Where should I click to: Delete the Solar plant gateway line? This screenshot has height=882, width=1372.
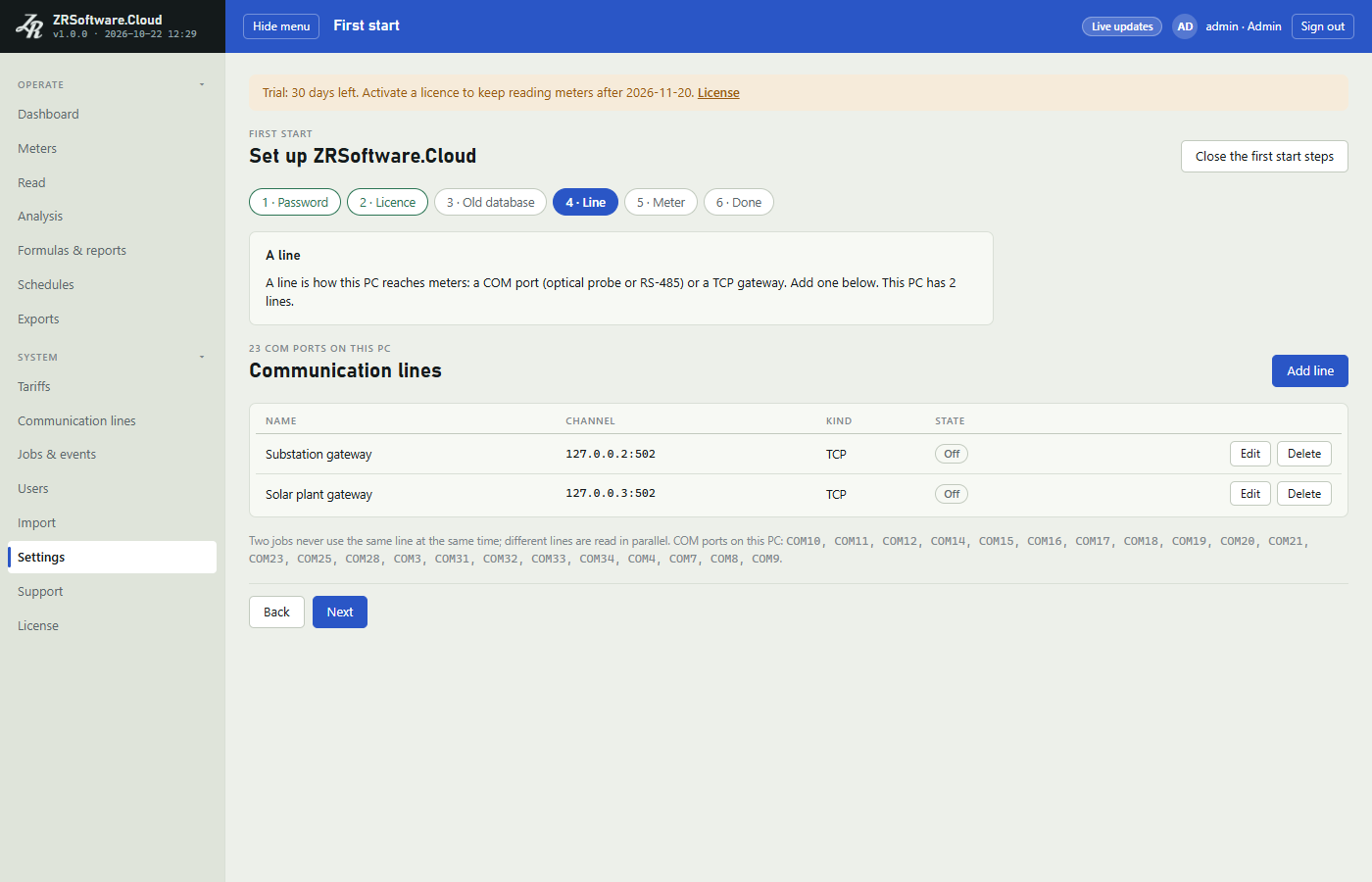click(x=1304, y=494)
